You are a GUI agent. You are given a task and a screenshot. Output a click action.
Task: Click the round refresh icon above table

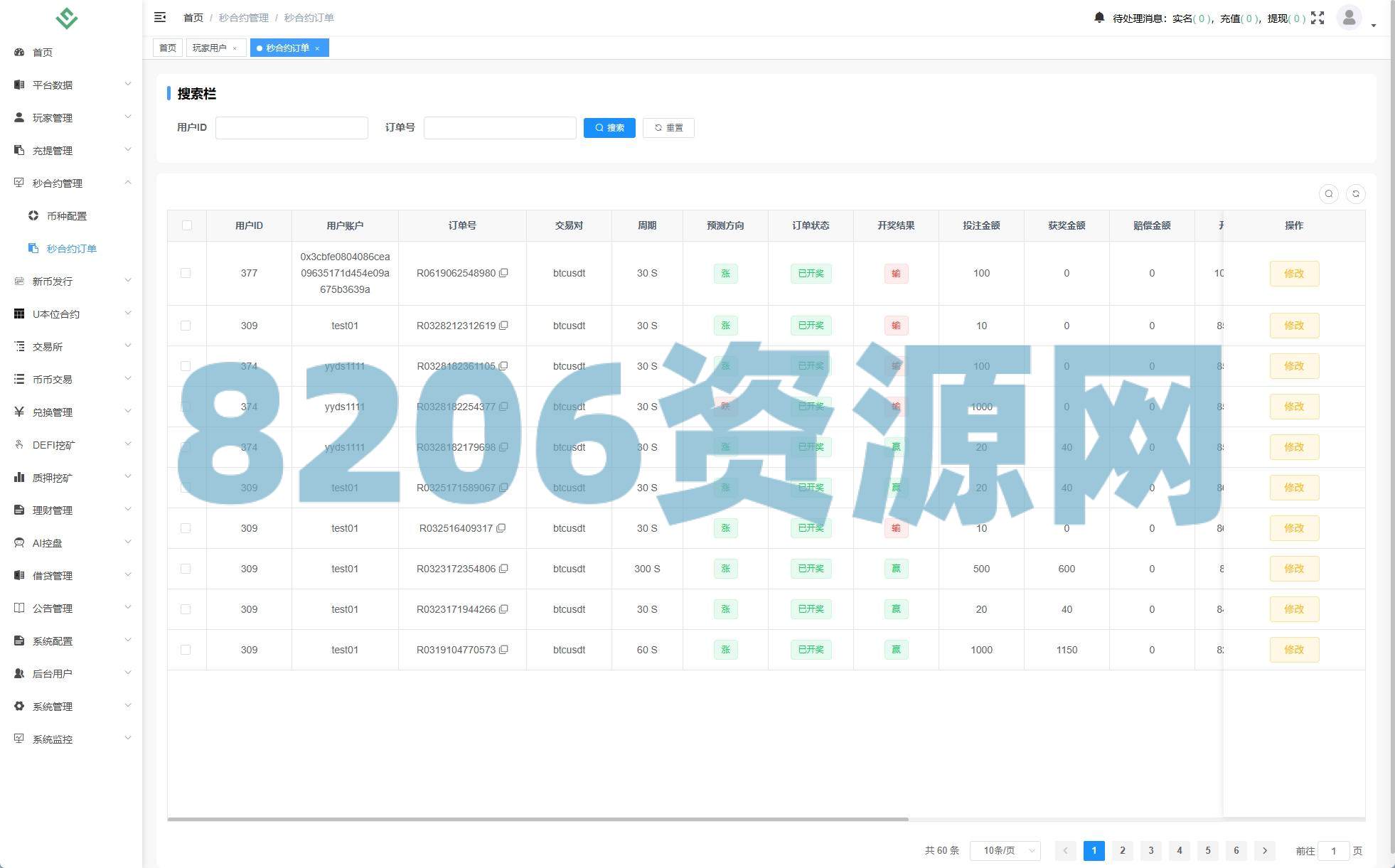1356,194
